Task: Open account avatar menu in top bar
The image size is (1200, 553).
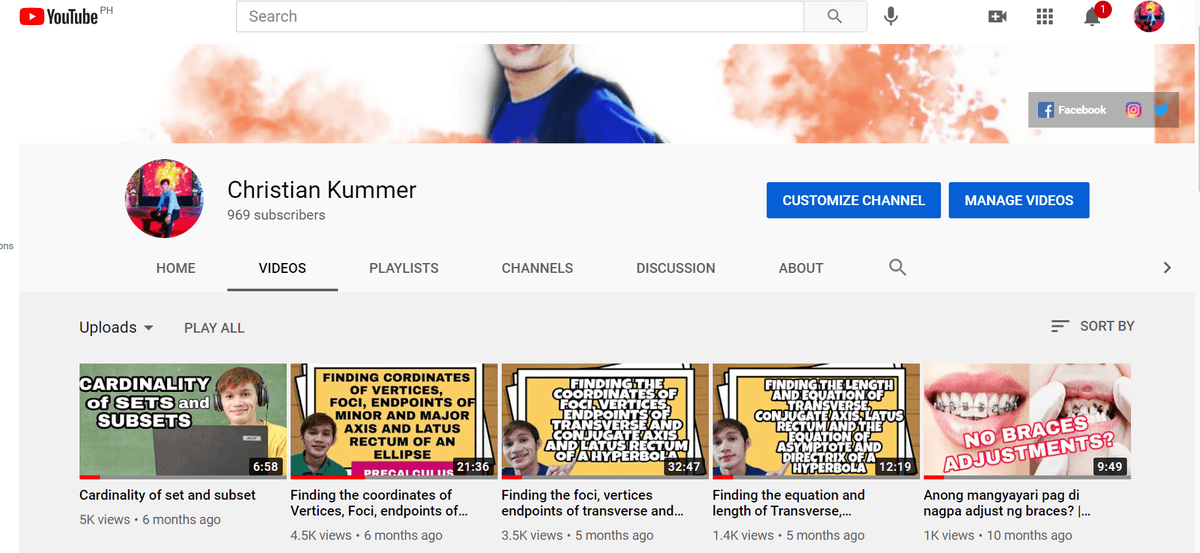Action: [1149, 17]
